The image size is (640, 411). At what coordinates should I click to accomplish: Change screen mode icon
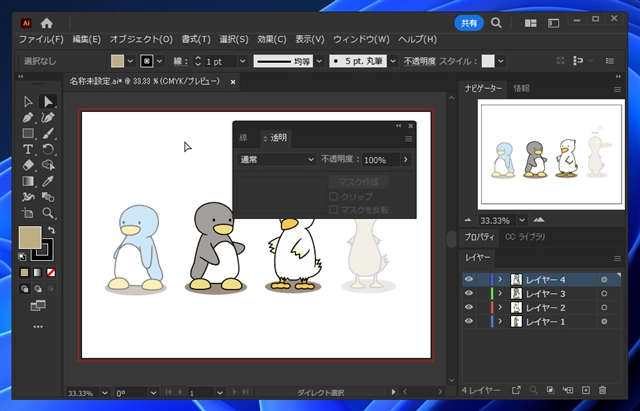click(x=38, y=306)
